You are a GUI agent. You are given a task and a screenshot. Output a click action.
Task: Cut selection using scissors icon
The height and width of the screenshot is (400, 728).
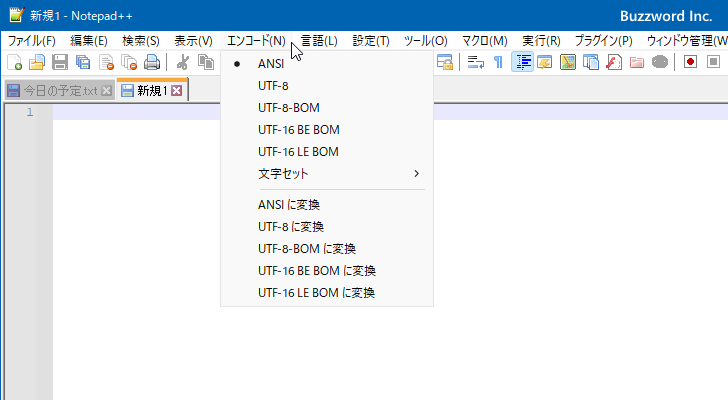pyautogui.click(x=182, y=62)
